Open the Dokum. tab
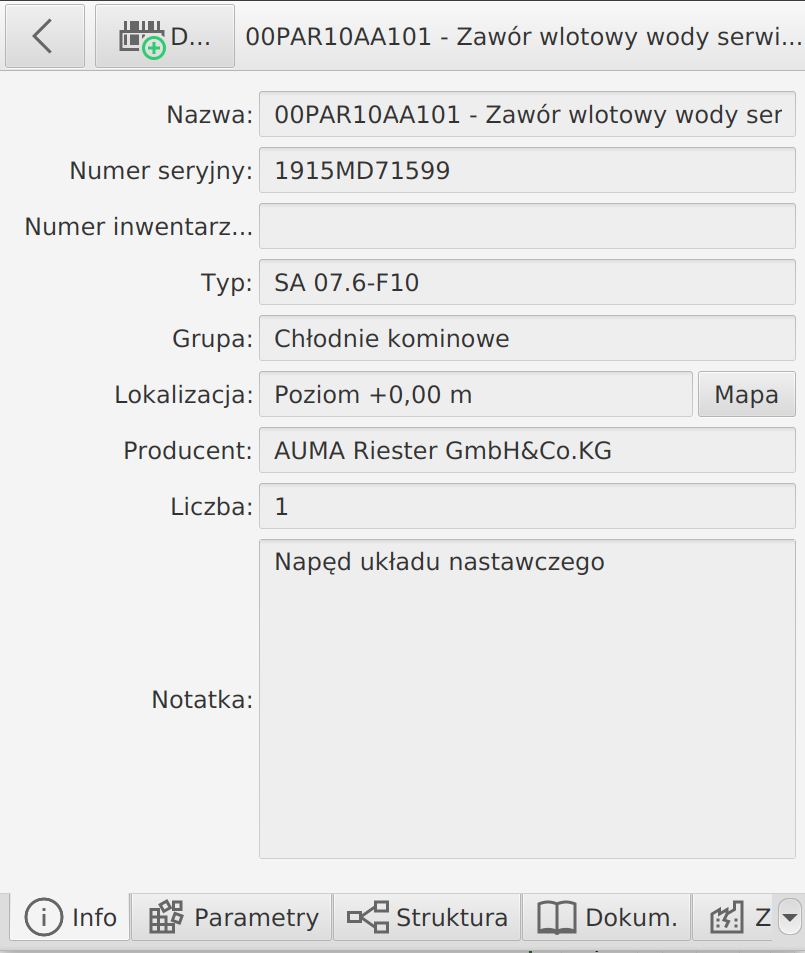The width and height of the screenshot is (805, 953). click(606, 917)
